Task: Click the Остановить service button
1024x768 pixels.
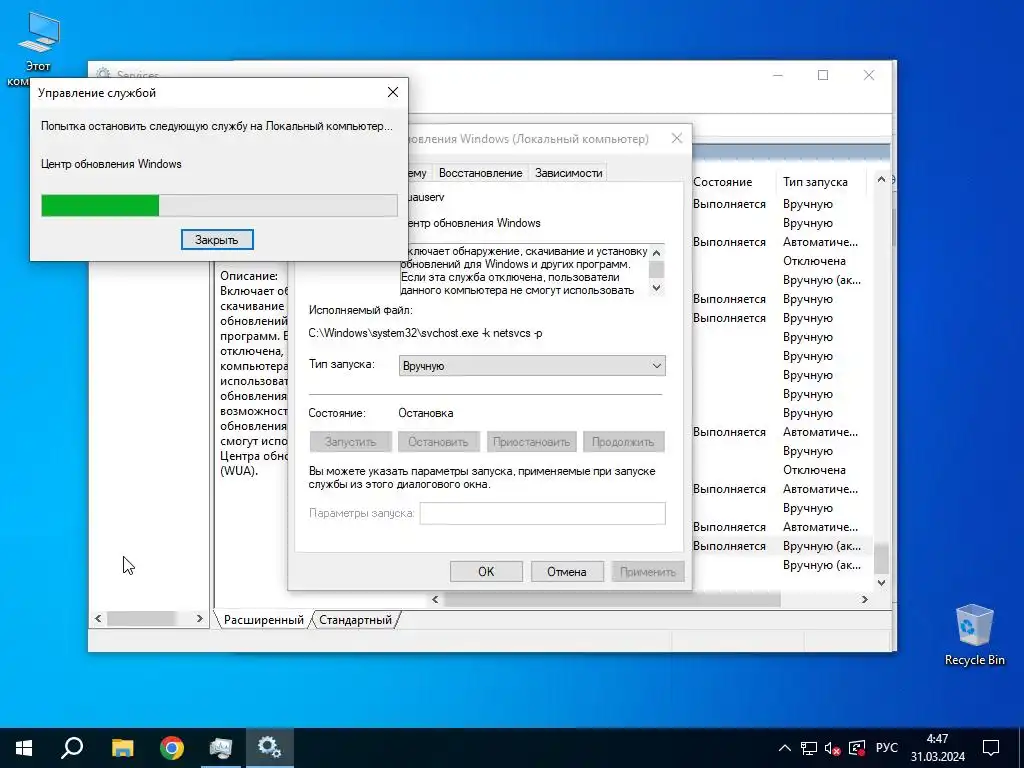Action: click(x=438, y=442)
